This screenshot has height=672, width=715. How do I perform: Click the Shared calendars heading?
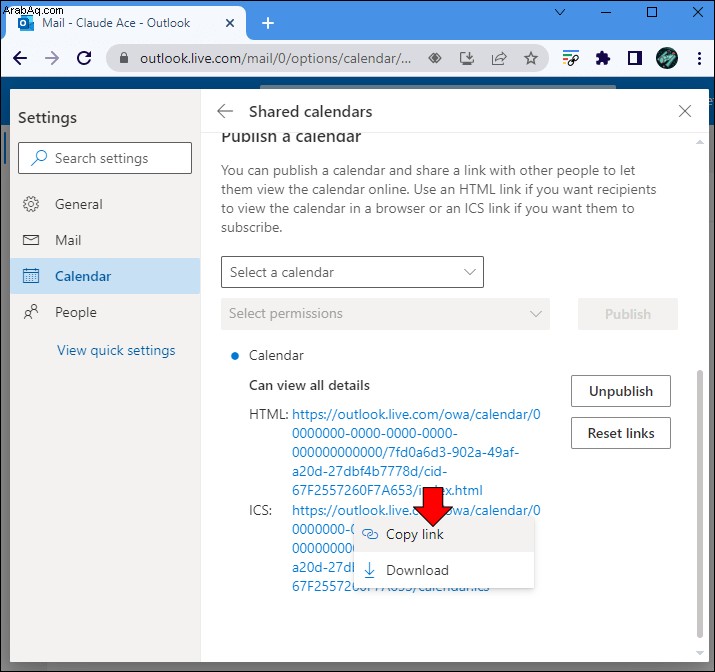pos(311,111)
